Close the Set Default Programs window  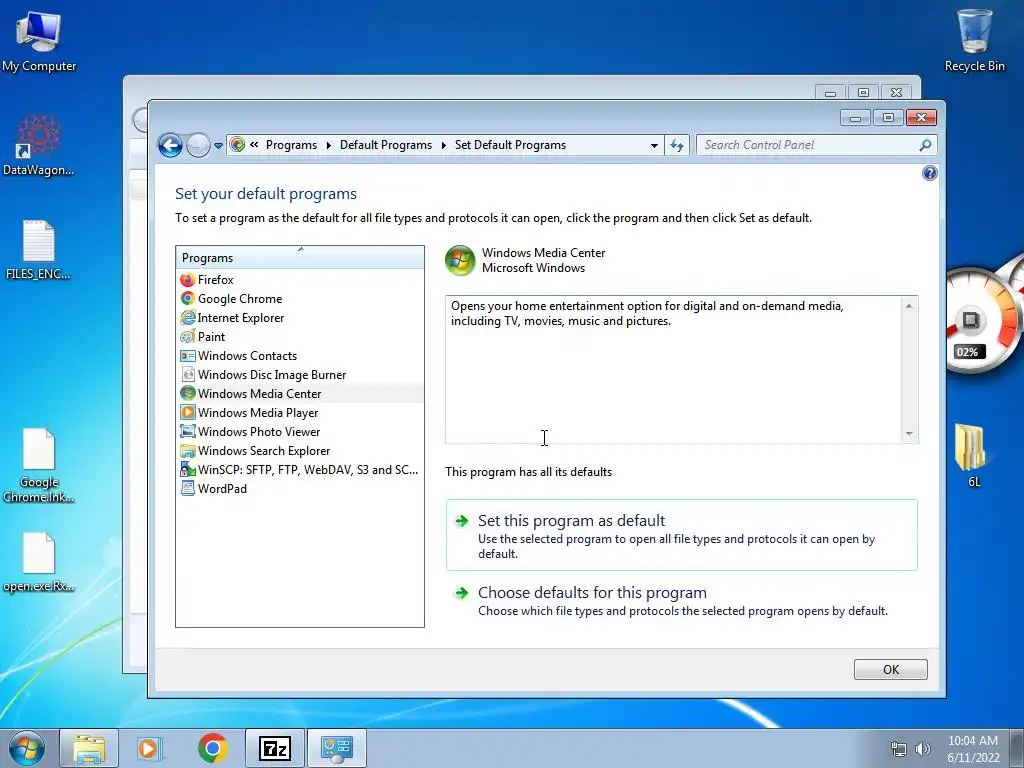[921, 118]
